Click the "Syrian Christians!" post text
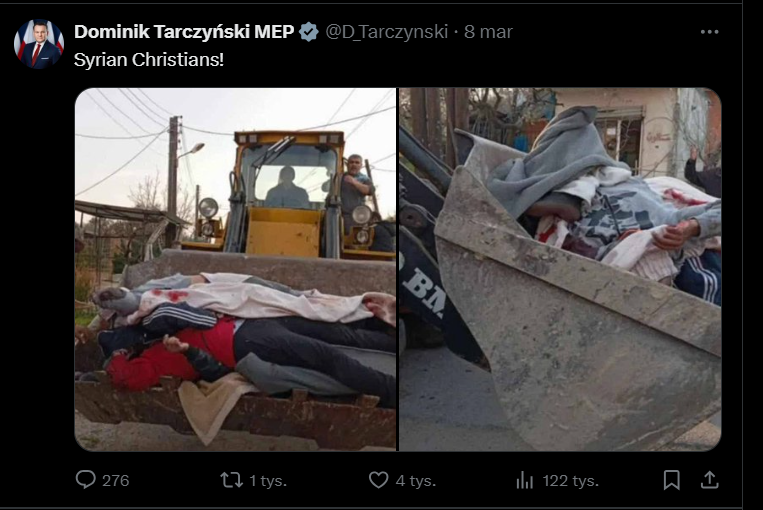The width and height of the screenshot is (763, 510). [149, 60]
